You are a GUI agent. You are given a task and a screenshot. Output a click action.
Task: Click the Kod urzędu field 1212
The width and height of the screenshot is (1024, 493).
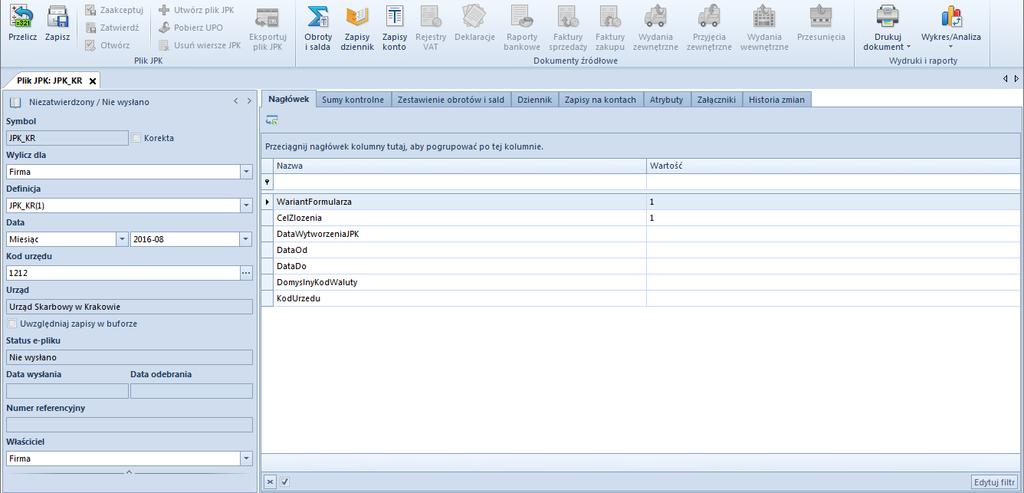click(x=123, y=273)
